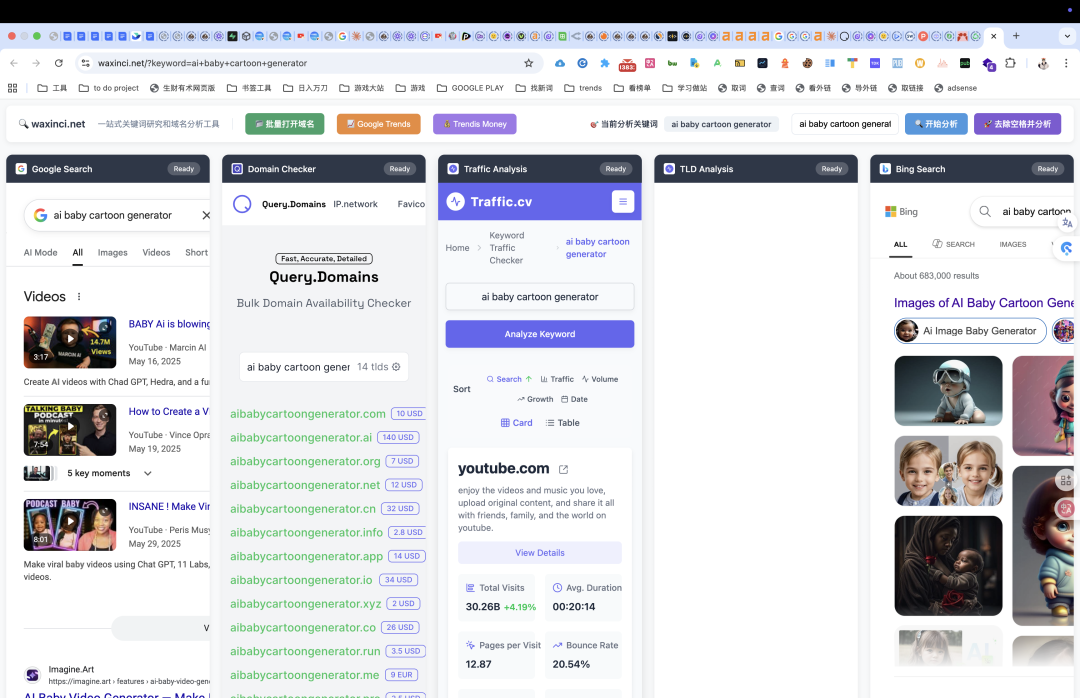Click Analyze Keyword button
The image size is (1080, 698).
click(x=539, y=334)
